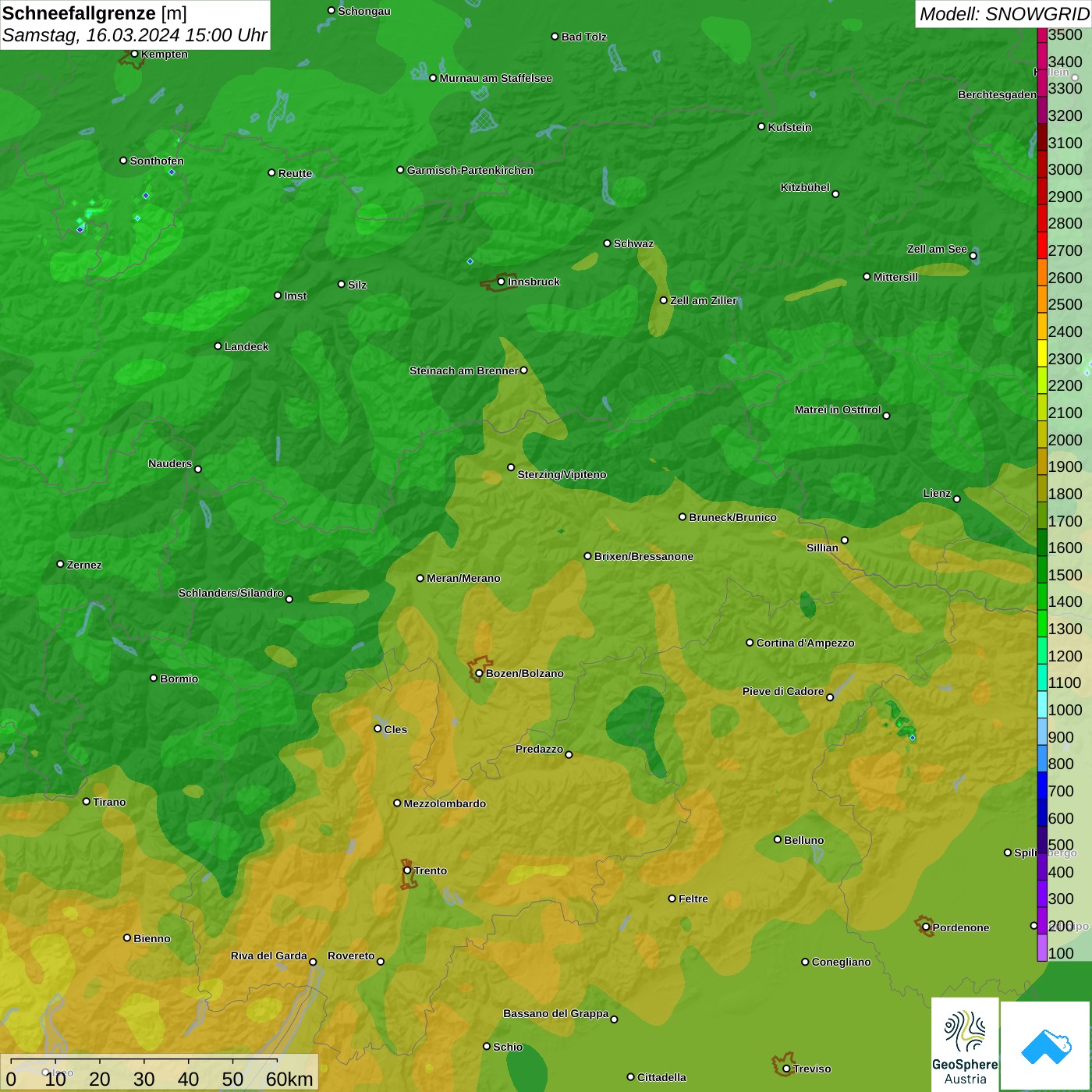Screen dimensions: 1092x1092
Task: Click the "Zernez" map label
Action: pos(84,565)
